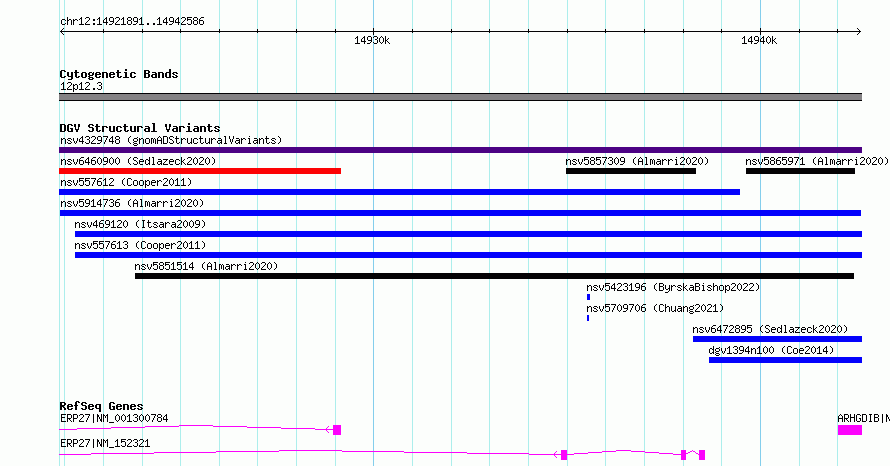890x466 pixels.
Task: Click the purple nsv4329748 variant bar
Action: tap(460, 150)
